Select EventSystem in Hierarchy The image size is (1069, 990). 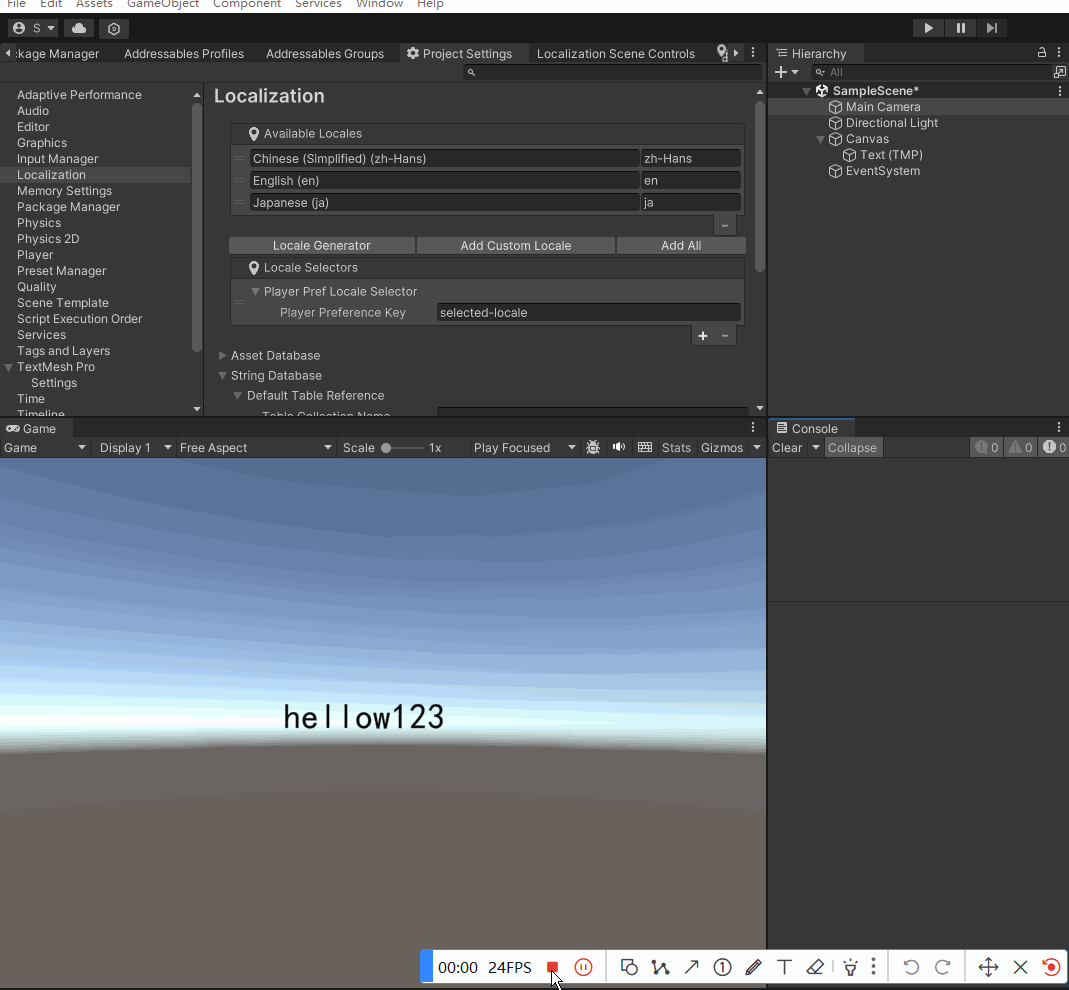(882, 171)
